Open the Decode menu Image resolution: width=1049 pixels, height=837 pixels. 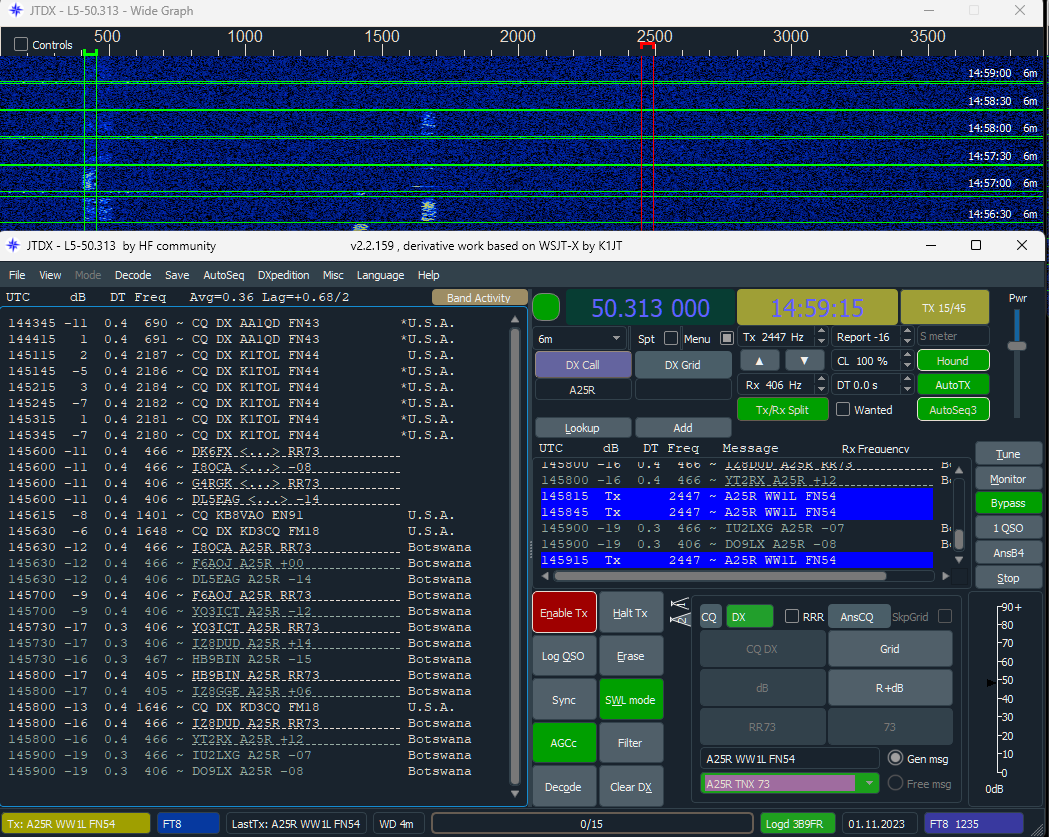click(133, 275)
